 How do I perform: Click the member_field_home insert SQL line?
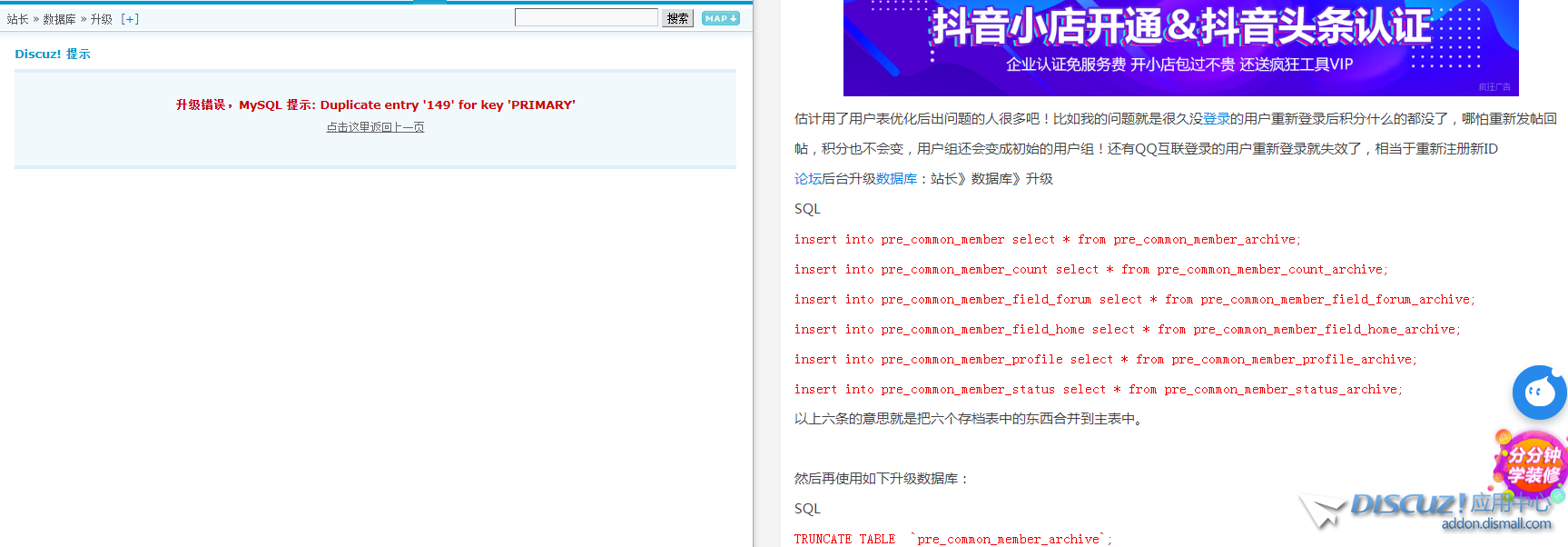[1128, 330]
